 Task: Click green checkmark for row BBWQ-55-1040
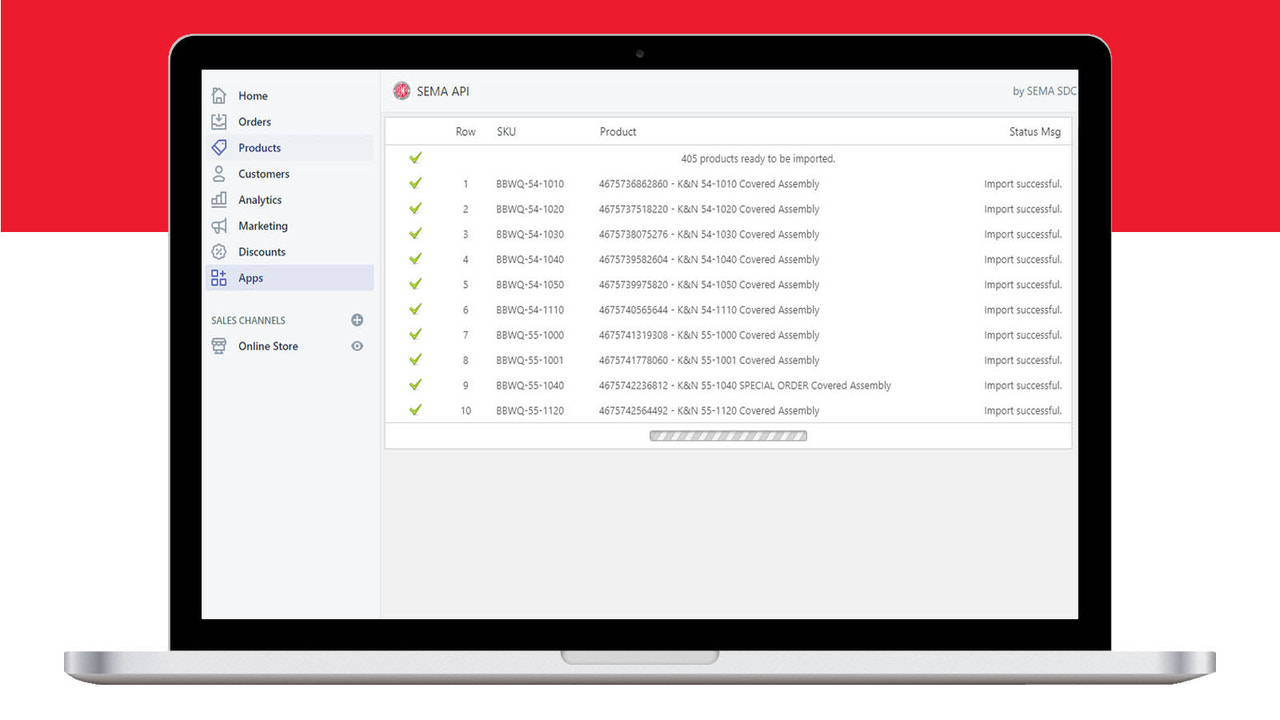[415, 384]
